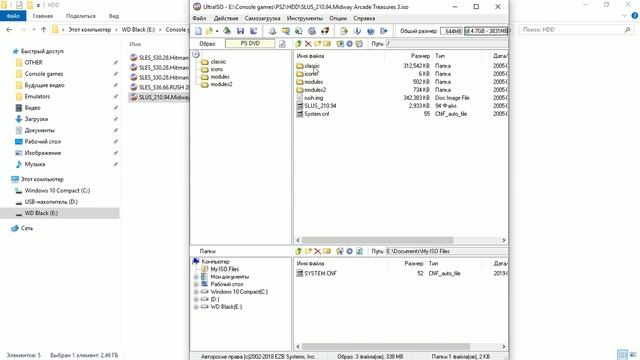Click the local path field E:\Documents\My ISO Files
Image resolution: width=640 pixels, height=360 pixels.
tap(447, 251)
